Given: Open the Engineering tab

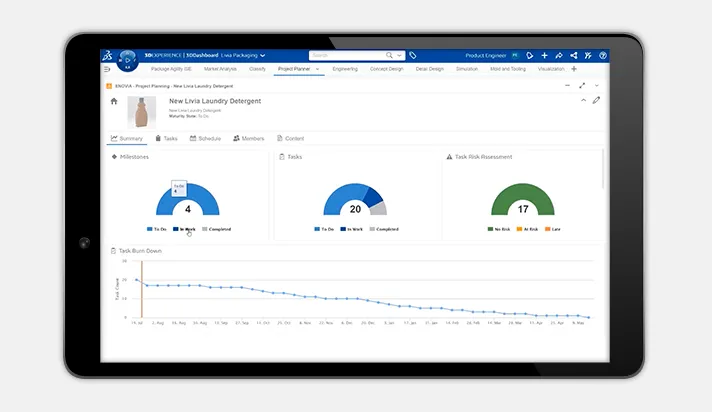Looking at the screenshot, I should [345, 69].
